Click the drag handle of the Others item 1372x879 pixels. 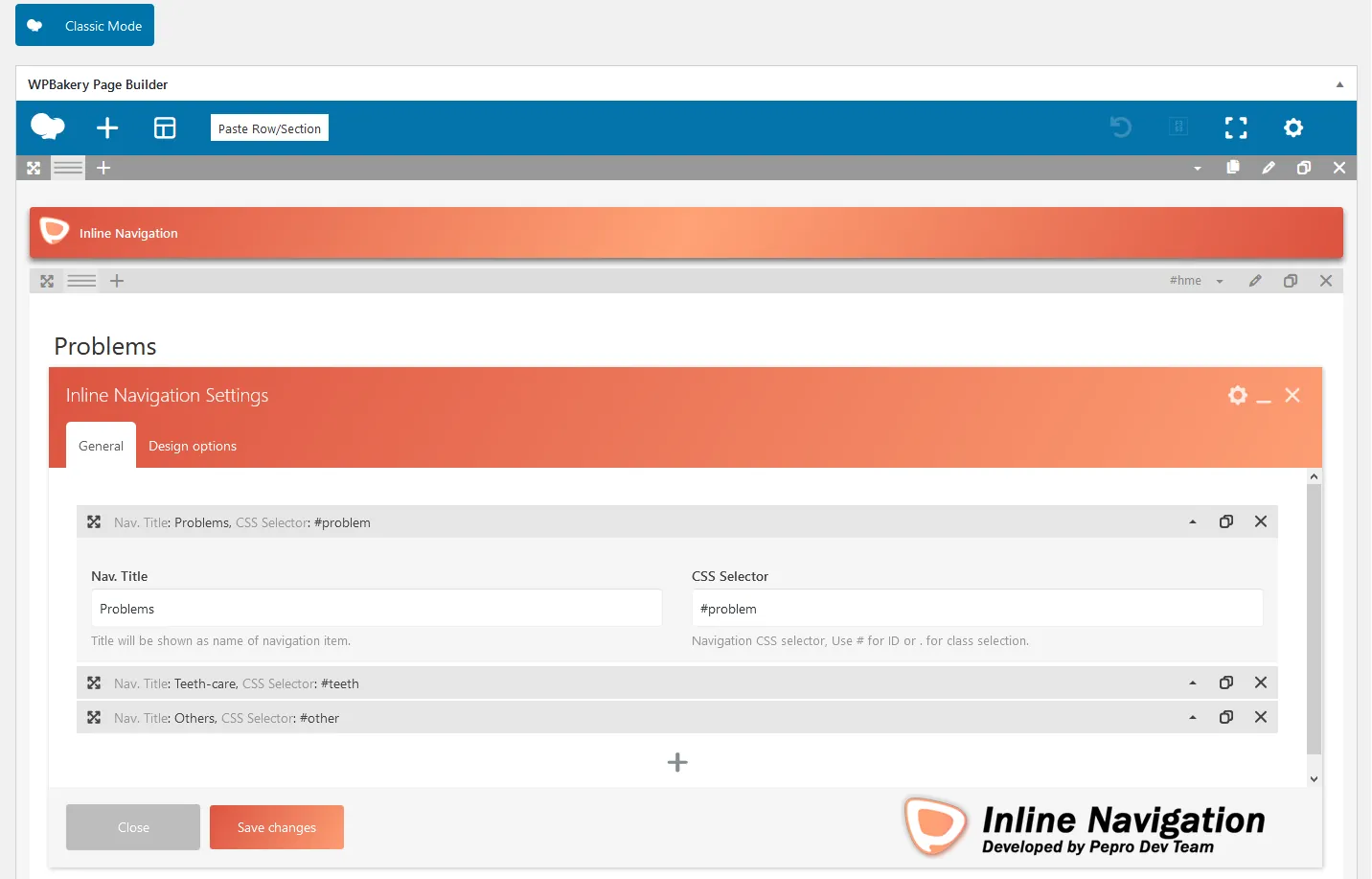coord(94,717)
